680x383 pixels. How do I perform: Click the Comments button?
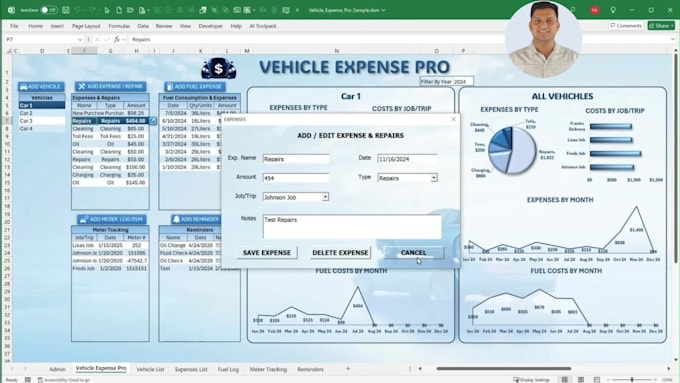(x=626, y=26)
